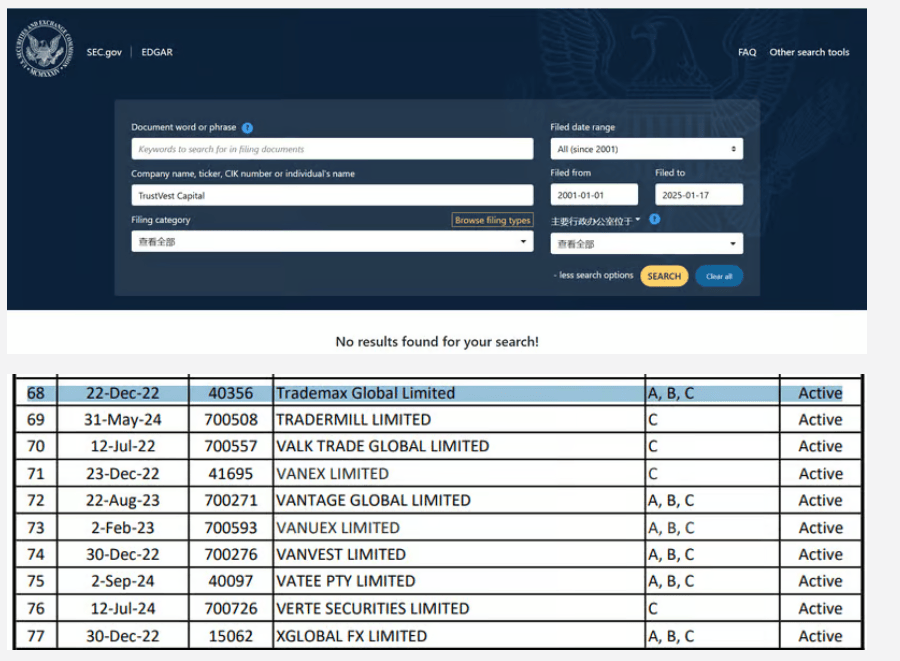This screenshot has width=900, height=661.
Task: Click the date 12-Jul-24
Action: (x=123, y=608)
